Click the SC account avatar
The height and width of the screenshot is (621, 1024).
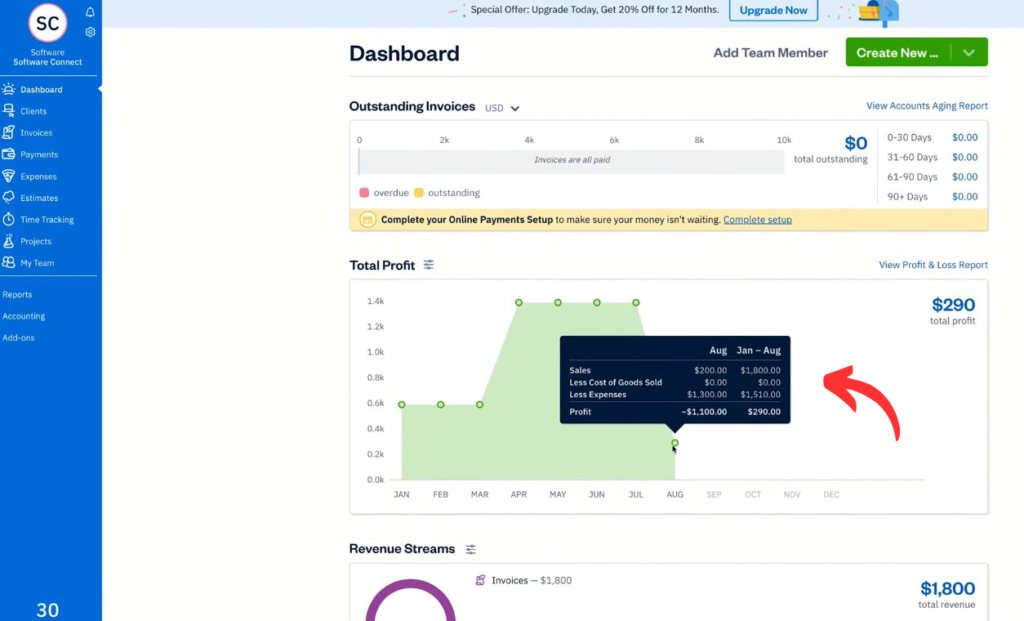48,23
